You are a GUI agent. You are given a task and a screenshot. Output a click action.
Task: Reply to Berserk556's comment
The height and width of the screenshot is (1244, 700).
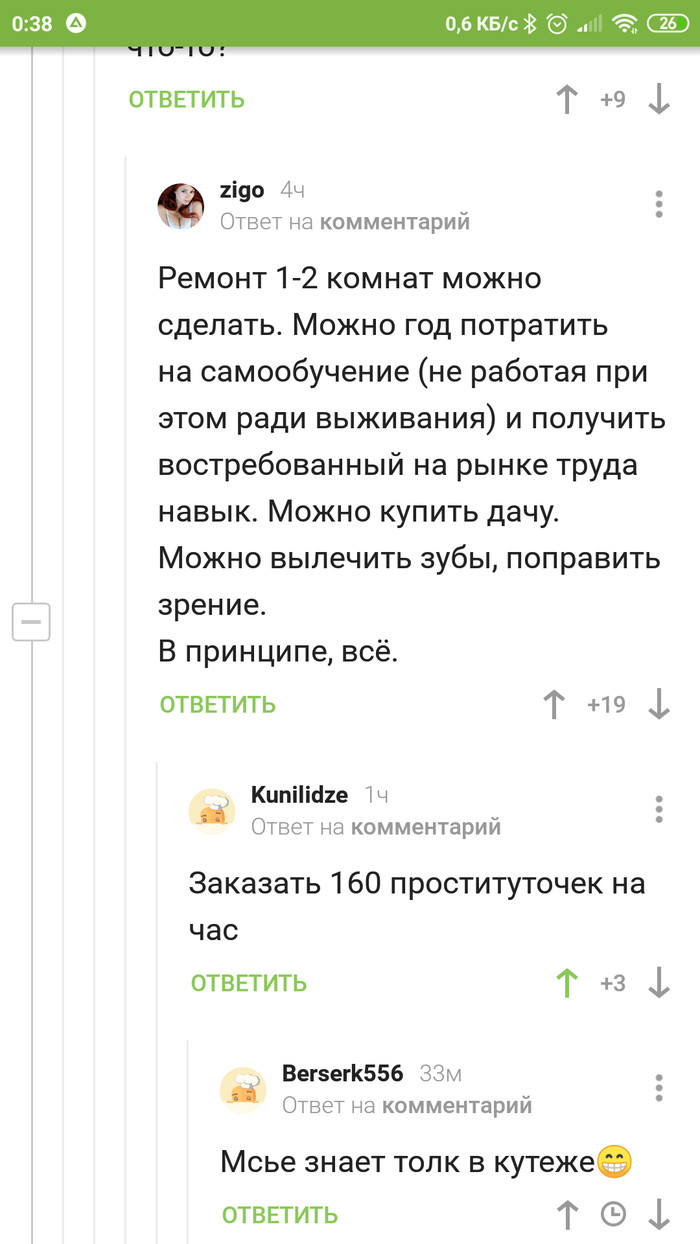coord(280,1215)
